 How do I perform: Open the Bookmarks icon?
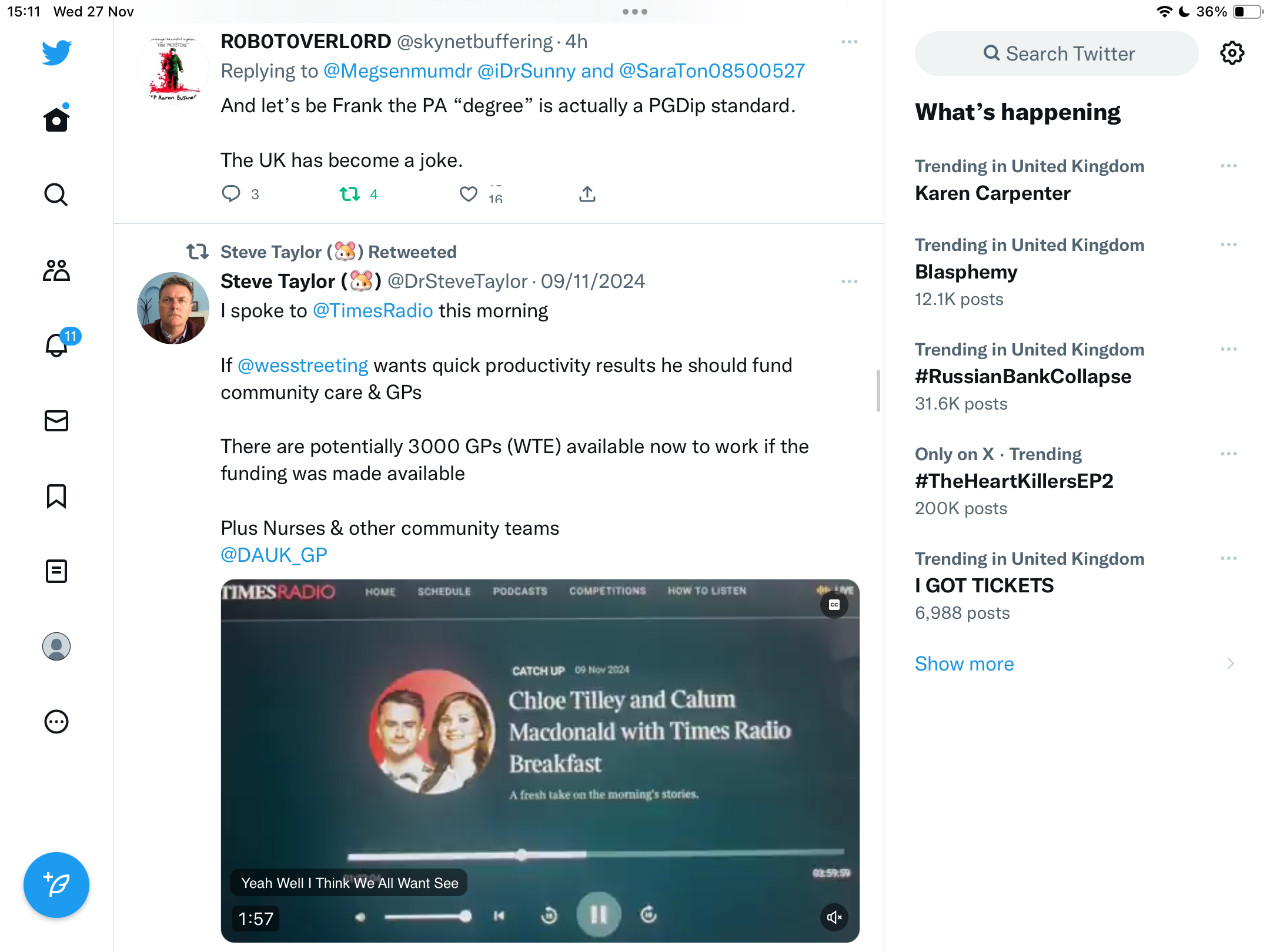56,496
